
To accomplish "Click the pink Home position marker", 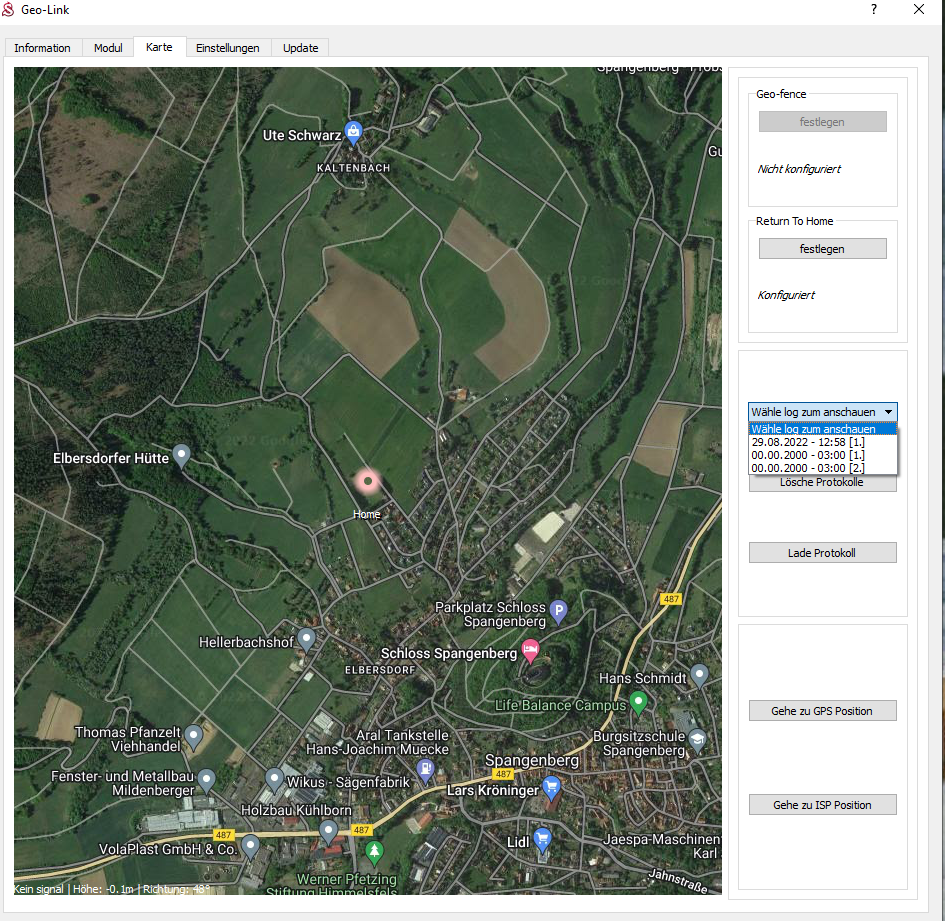I will 368,482.
